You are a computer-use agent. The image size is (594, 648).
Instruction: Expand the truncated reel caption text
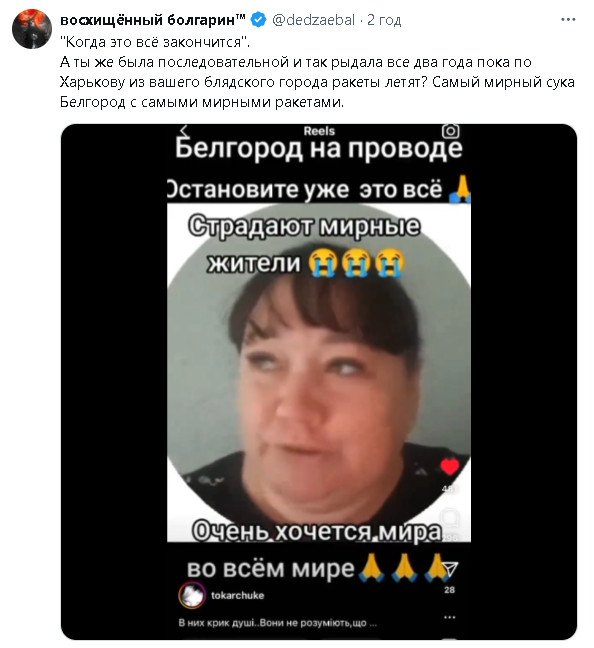click(277, 623)
